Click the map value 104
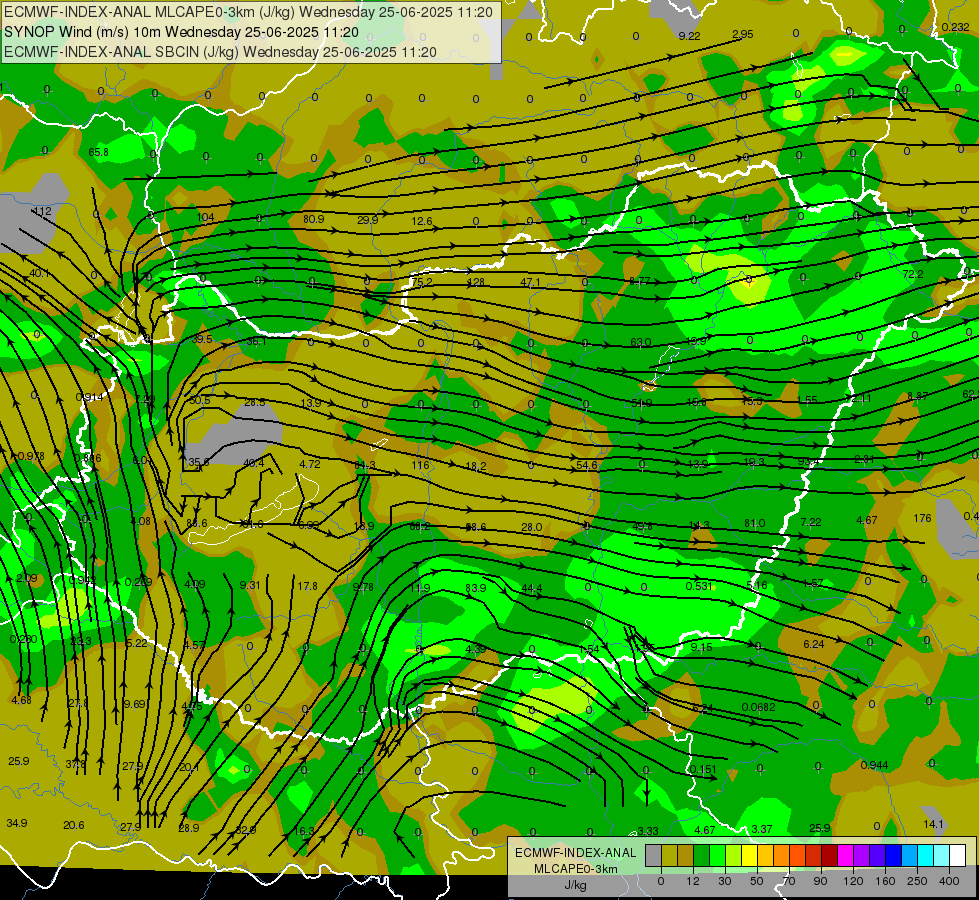 tap(205, 217)
